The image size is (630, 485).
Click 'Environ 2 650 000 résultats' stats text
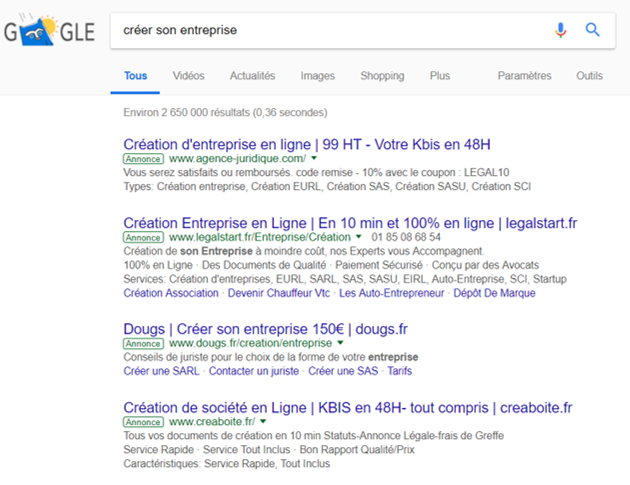[x=225, y=113]
